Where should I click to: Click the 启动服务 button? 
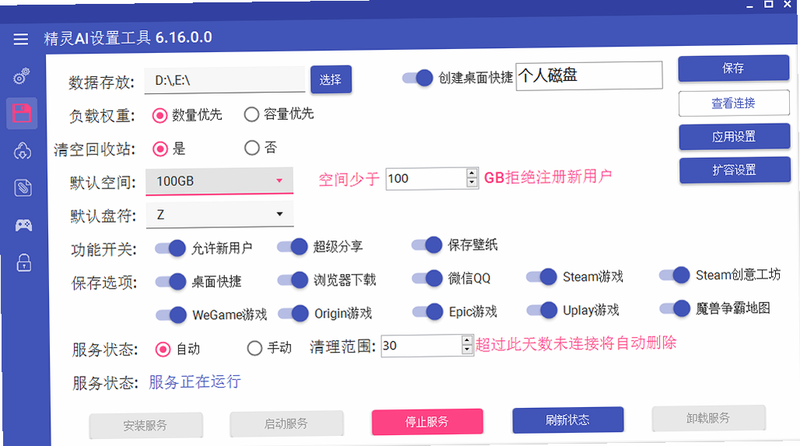pos(286,424)
